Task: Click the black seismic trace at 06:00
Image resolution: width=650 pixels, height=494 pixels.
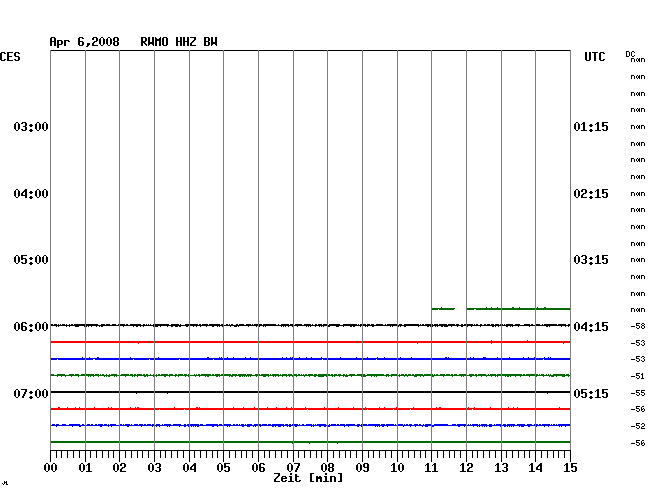Action: click(310, 325)
